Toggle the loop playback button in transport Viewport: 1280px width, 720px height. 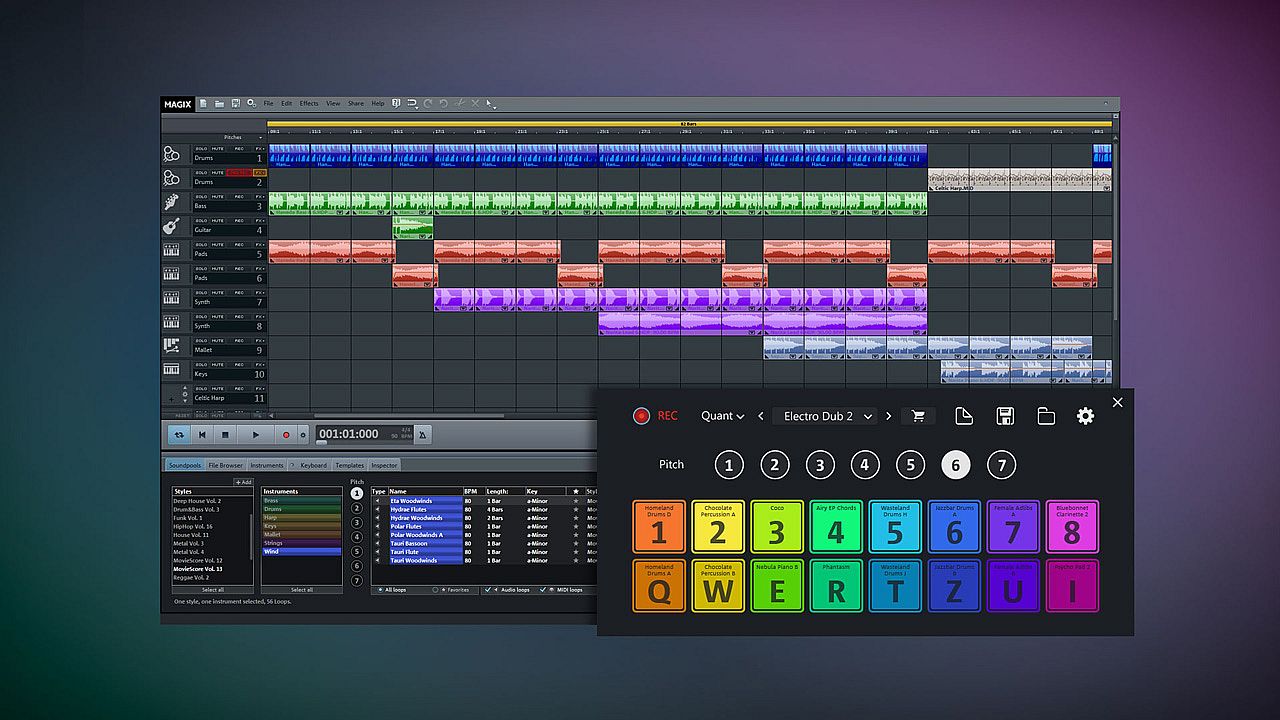tap(179, 435)
